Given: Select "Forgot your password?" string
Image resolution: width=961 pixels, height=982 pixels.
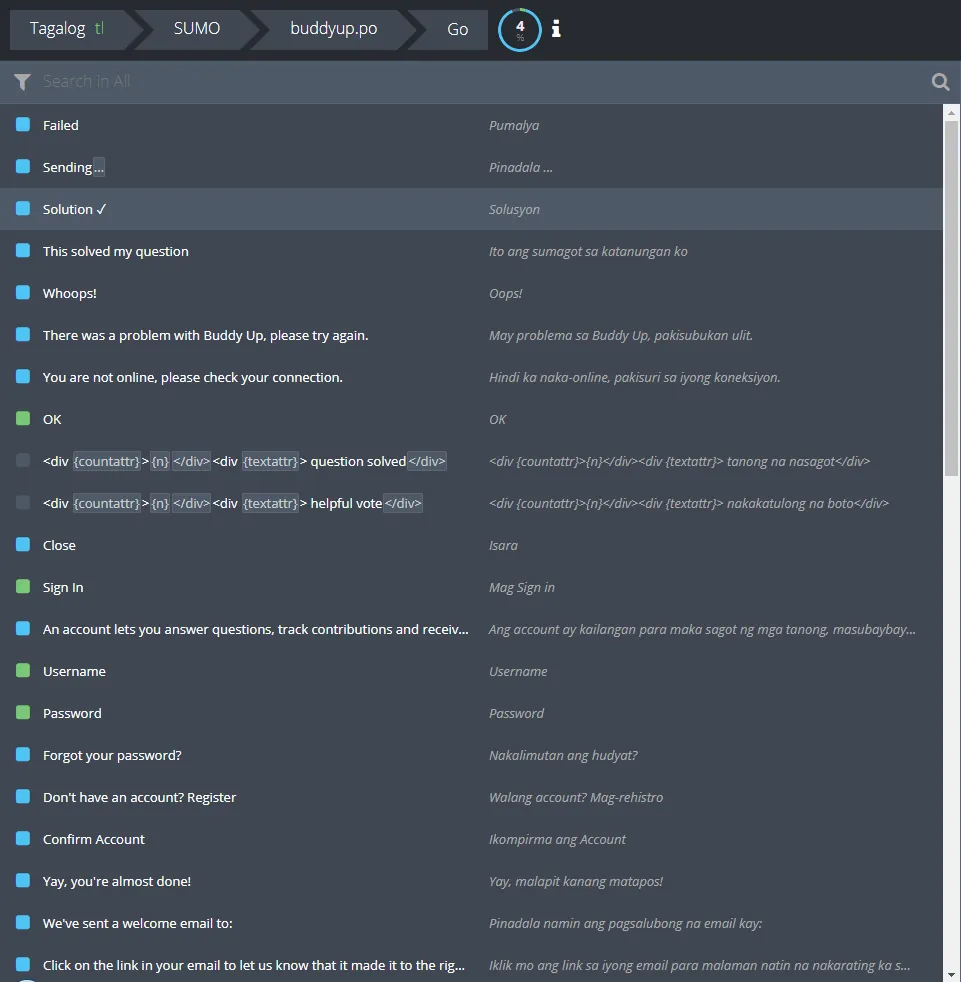Looking at the screenshot, I should pyautogui.click(x=112, y=755).
